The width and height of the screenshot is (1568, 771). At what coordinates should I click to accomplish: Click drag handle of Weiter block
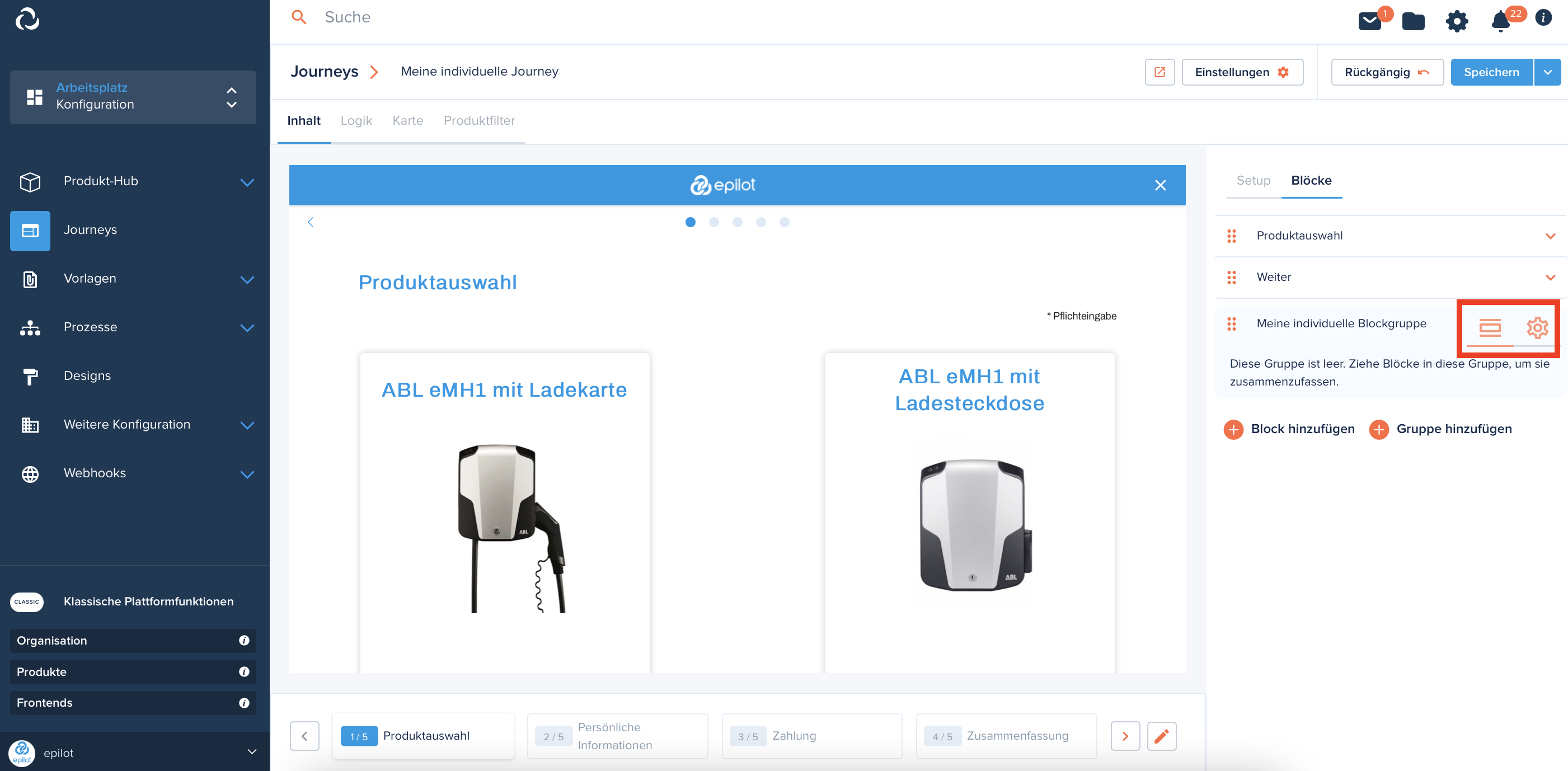point(1231,278)
